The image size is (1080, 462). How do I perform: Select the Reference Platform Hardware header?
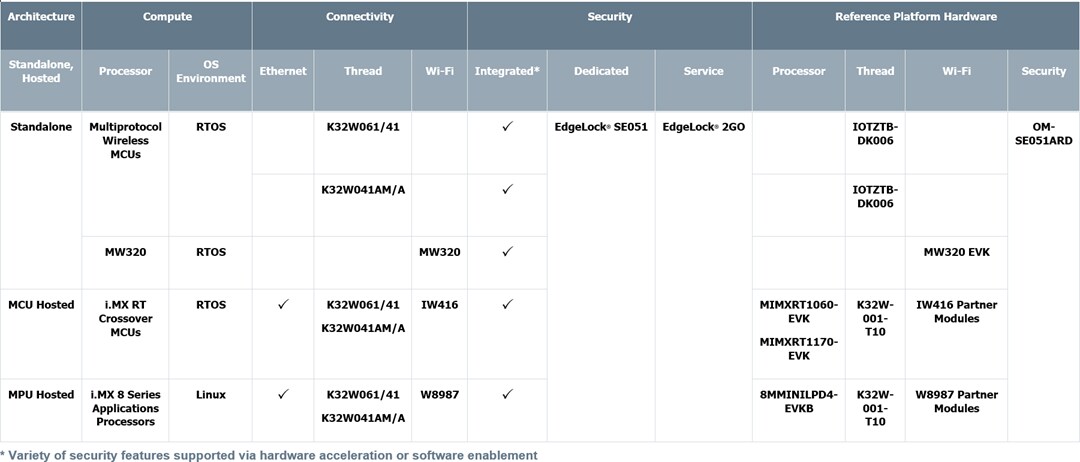point(915,17)
